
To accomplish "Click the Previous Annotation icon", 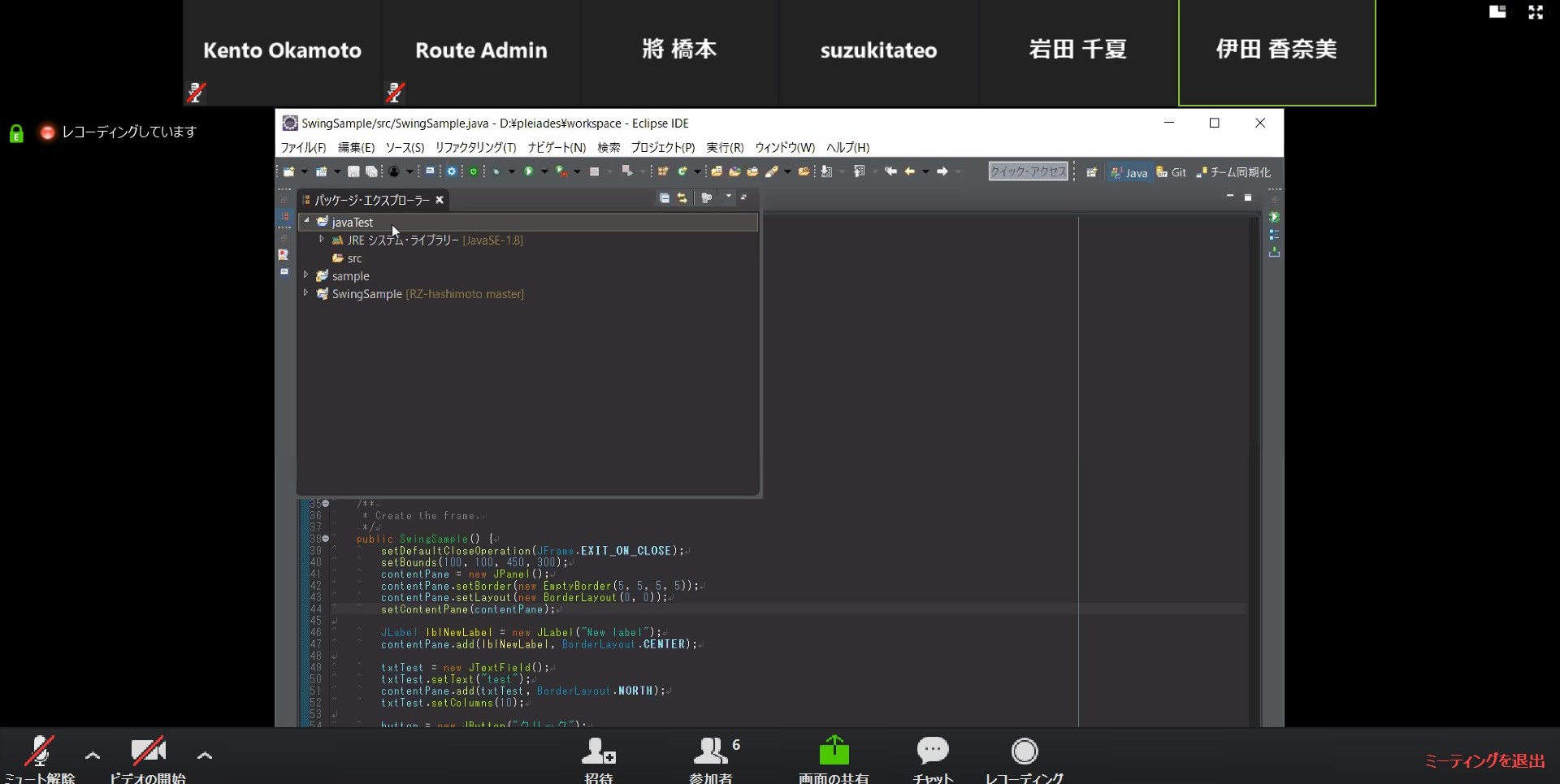I will point(859,171).
